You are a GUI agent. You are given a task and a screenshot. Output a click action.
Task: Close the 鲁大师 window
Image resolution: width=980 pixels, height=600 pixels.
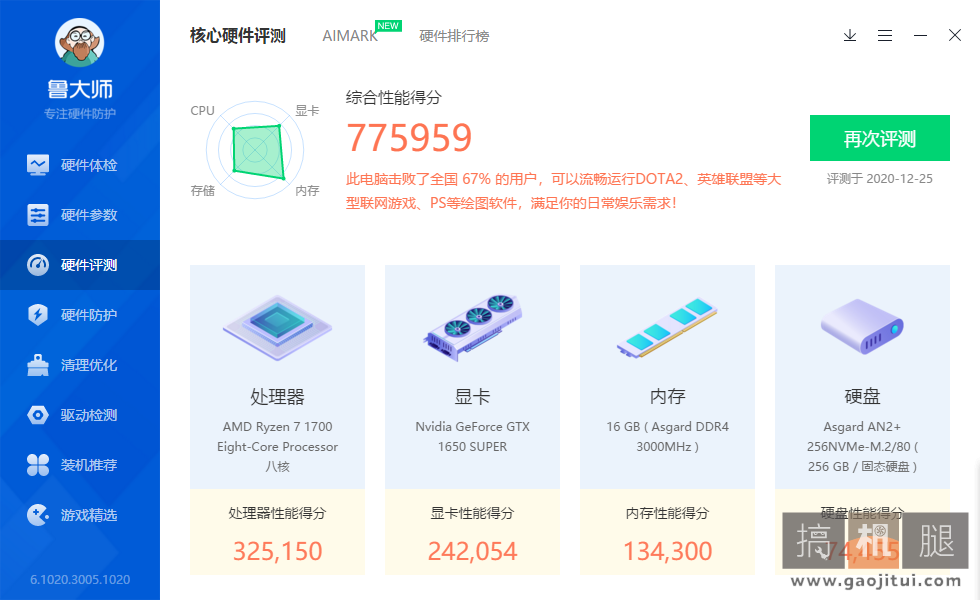point(955,36)
